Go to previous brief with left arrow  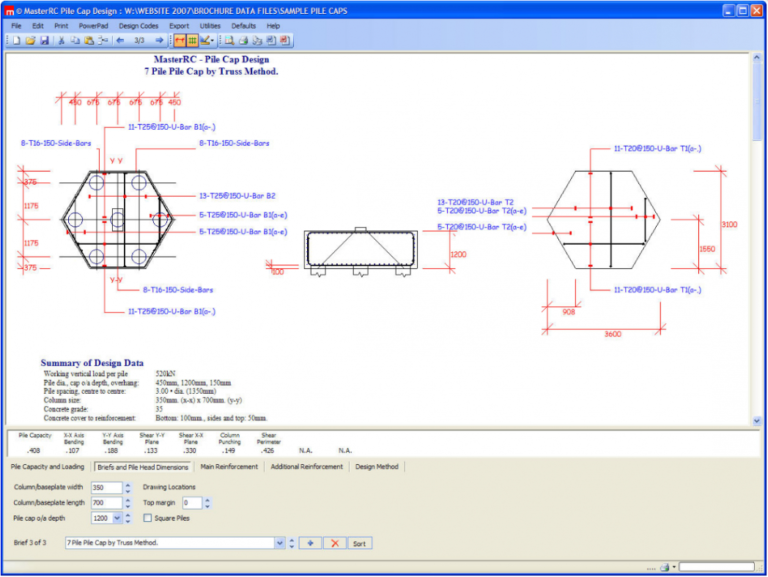pos(120,41)
